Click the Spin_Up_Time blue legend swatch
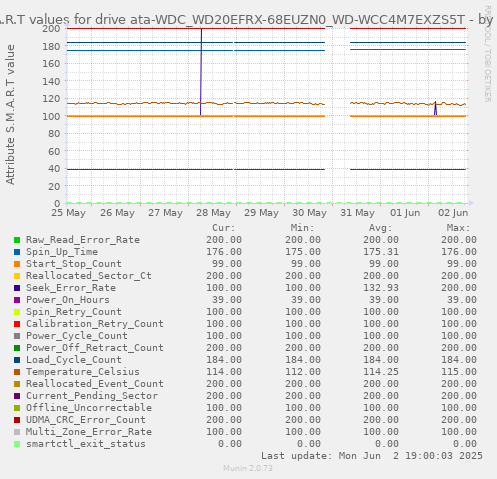Viewport: 497px width, 479px height. [17, 252]
